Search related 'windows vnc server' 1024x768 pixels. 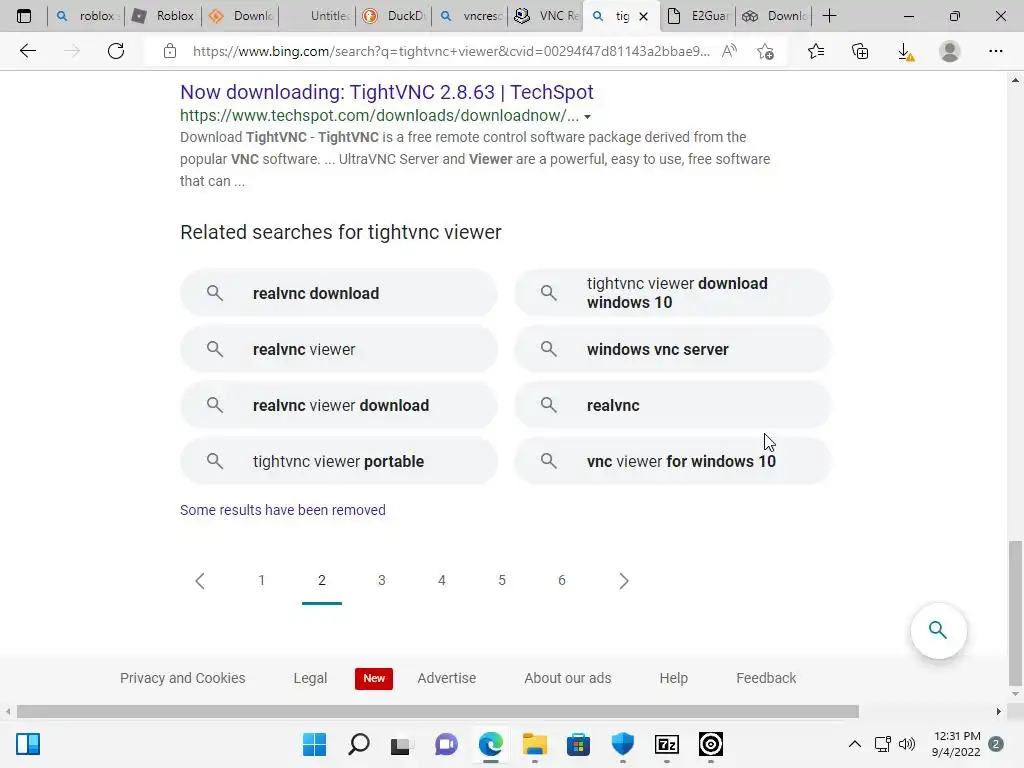pyautogui.click(x=673, y=349)
